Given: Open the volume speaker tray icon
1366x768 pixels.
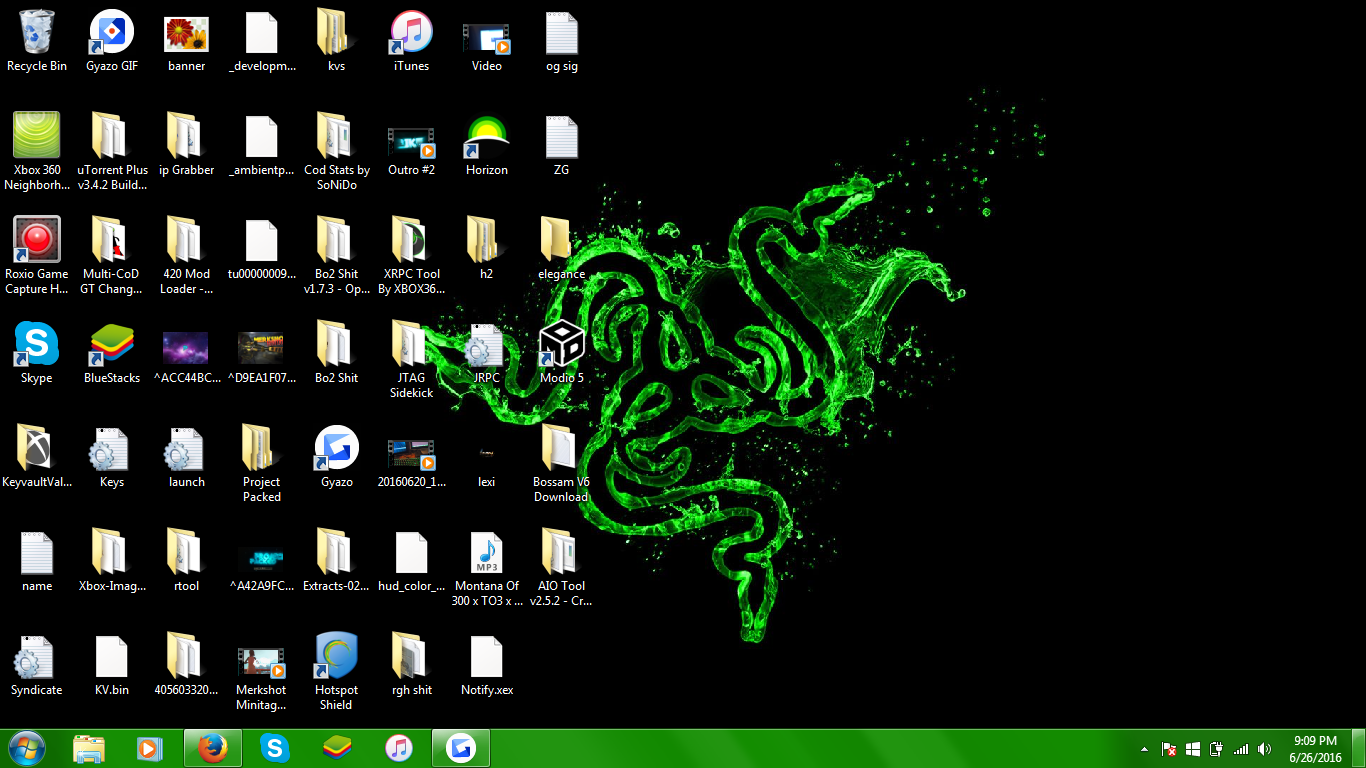Looking at the screenshot, I should point(1265,749).
